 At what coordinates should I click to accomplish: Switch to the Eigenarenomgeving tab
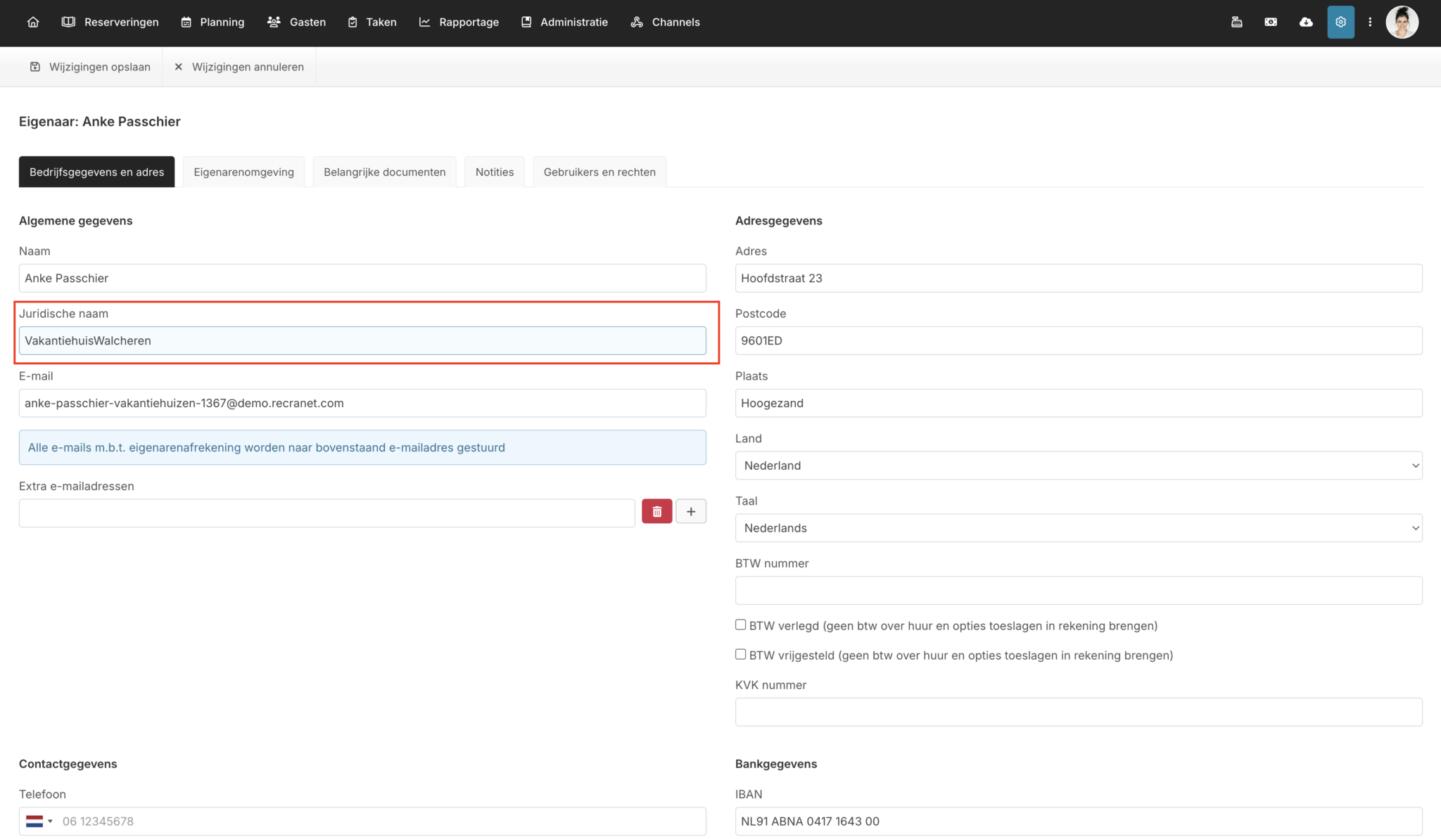[244, 172]
